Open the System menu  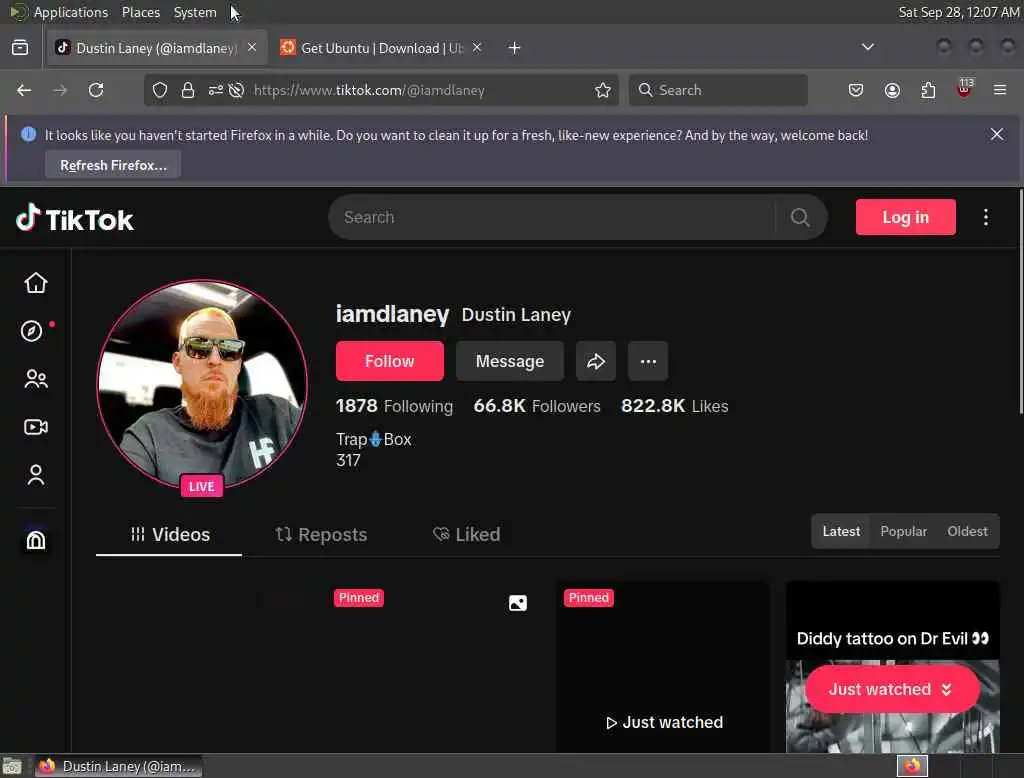[195, 12]
